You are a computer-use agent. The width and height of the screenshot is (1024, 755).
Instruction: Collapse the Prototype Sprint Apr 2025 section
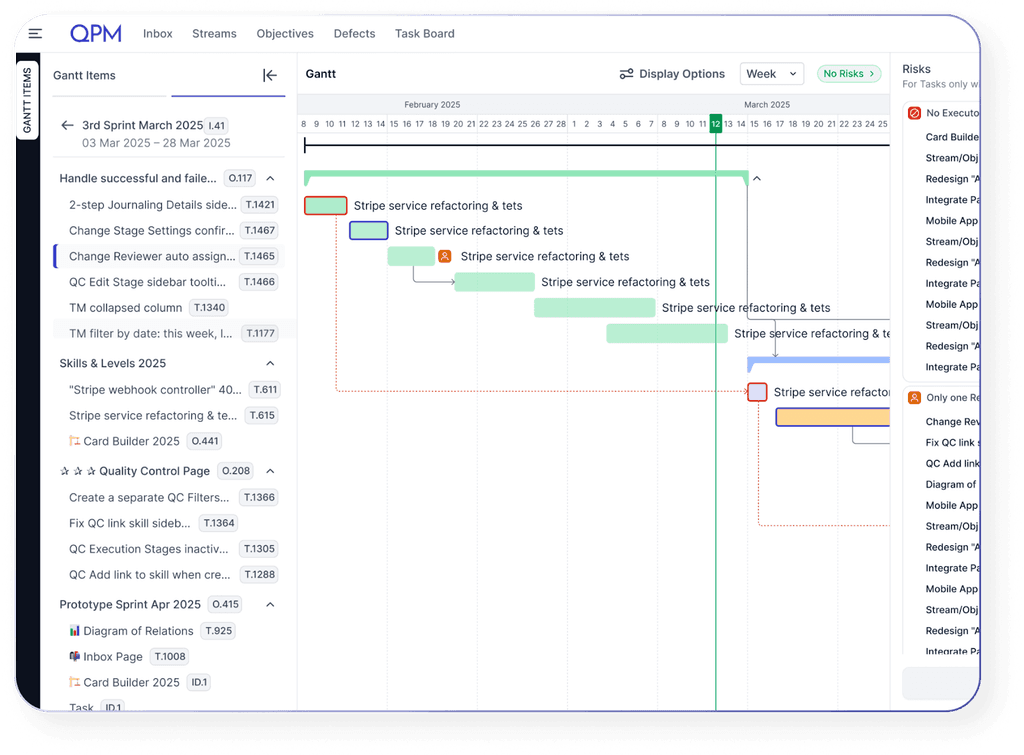(x=270, y=604)
